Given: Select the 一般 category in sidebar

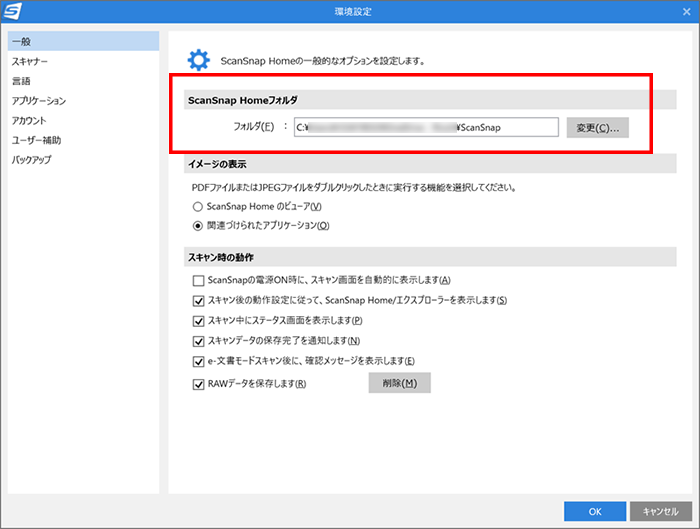Looking at the screenshot, I should [83, 41].
